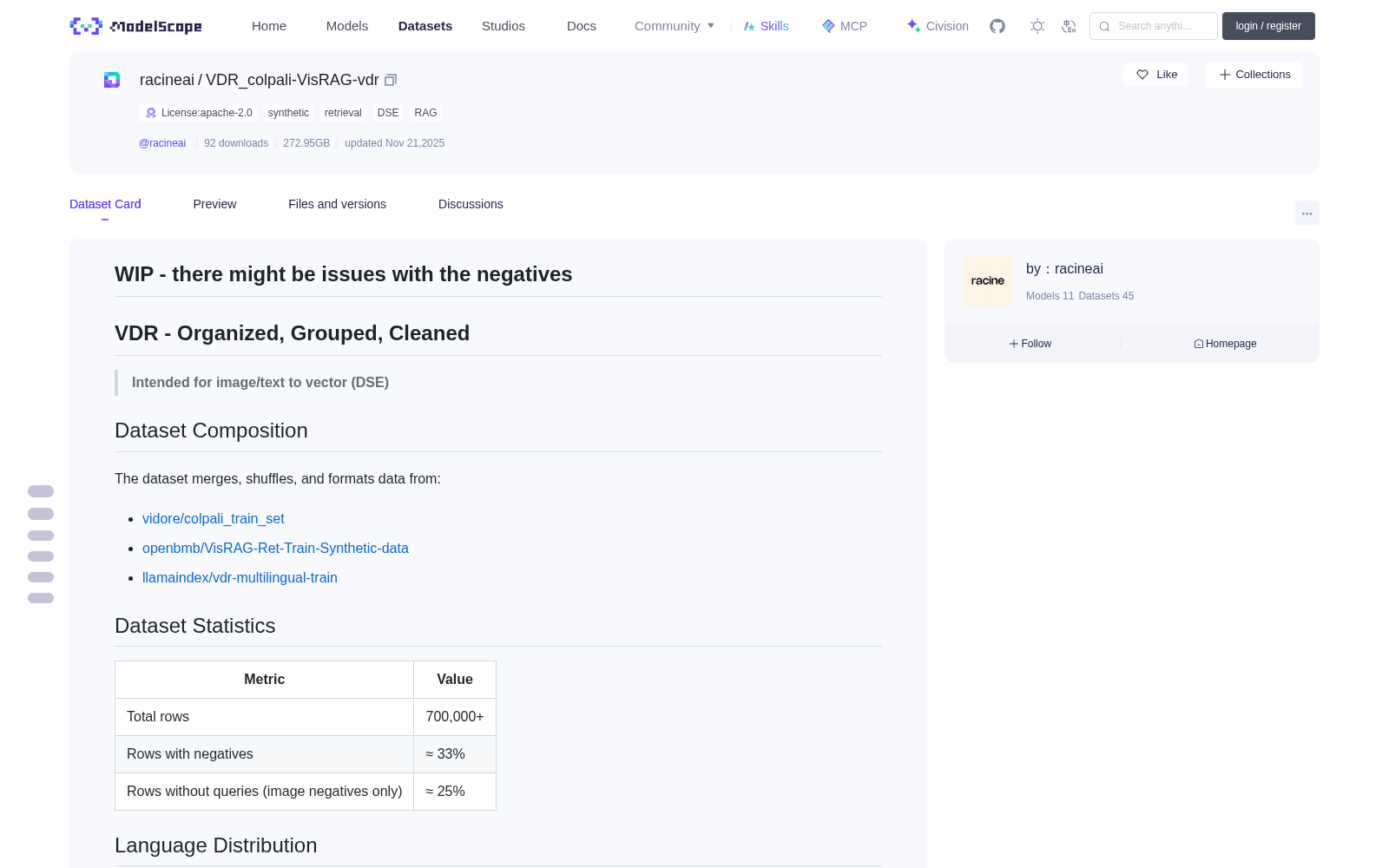
Task: Select the Dataset Card tab
Action: pyautogui.click(x=105, y=204)
